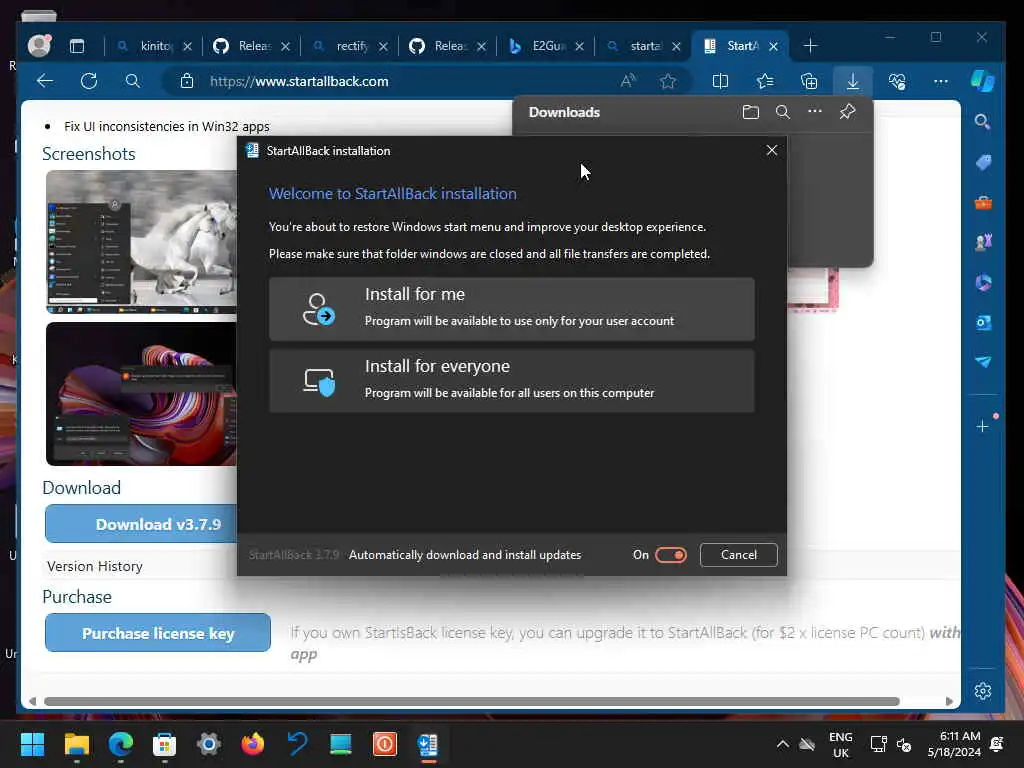Add sidebar app with plus icon
This screenshot has width=1024, height=768.
982,426
